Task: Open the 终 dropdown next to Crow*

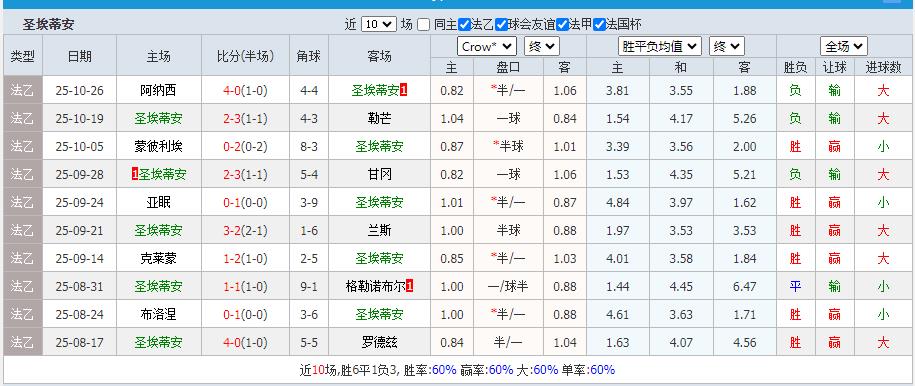Action: pyautogui.click(x=542, y=46)
